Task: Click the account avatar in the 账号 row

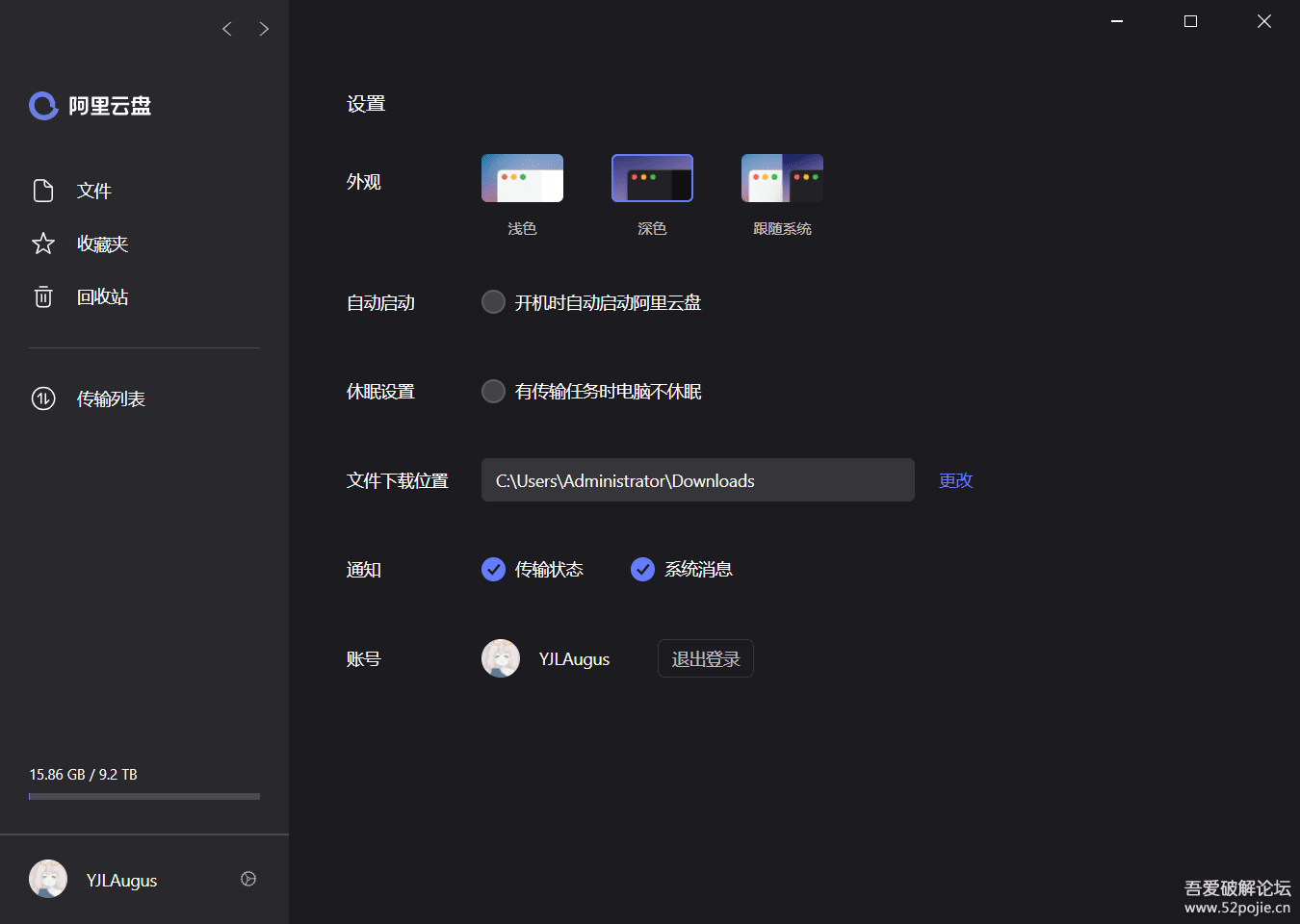Action: (501, 658)
